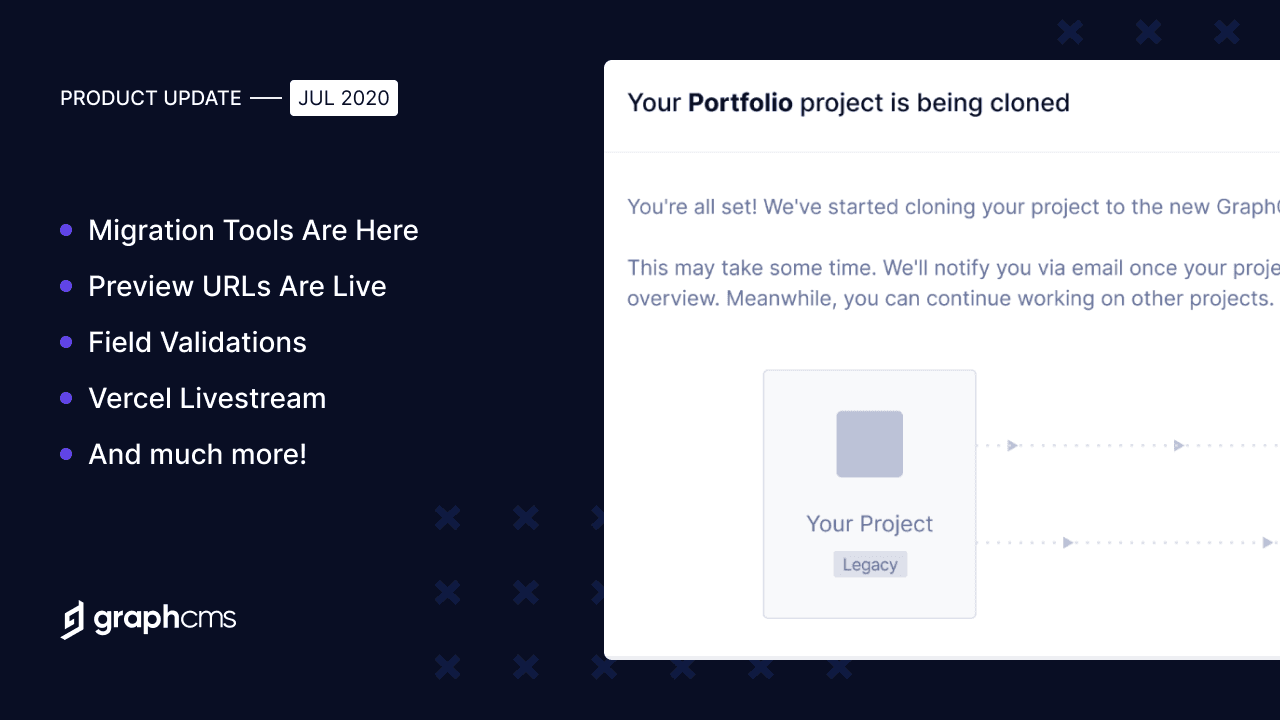Image resolution: width=1280 pixels, height=720 pixels.
Task: Click the gray square project placeholder icon
Action: click(x=870, y=444)
